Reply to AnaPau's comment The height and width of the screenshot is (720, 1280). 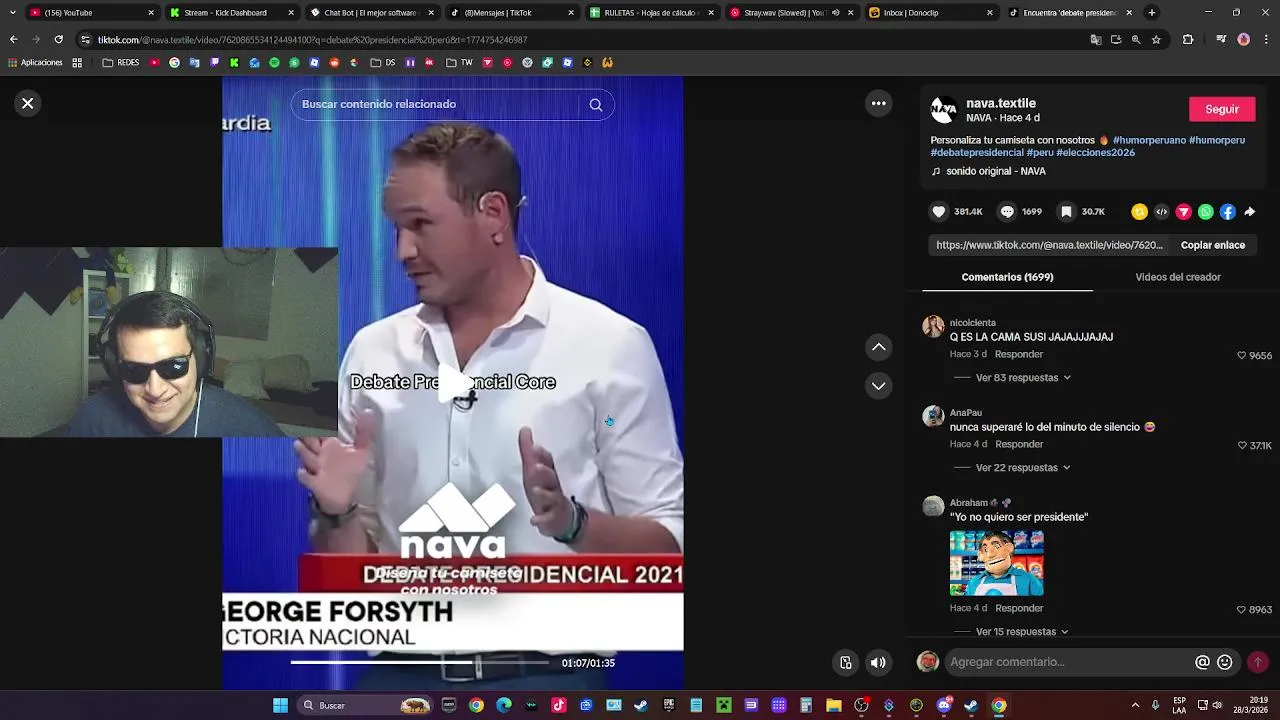1019,445
